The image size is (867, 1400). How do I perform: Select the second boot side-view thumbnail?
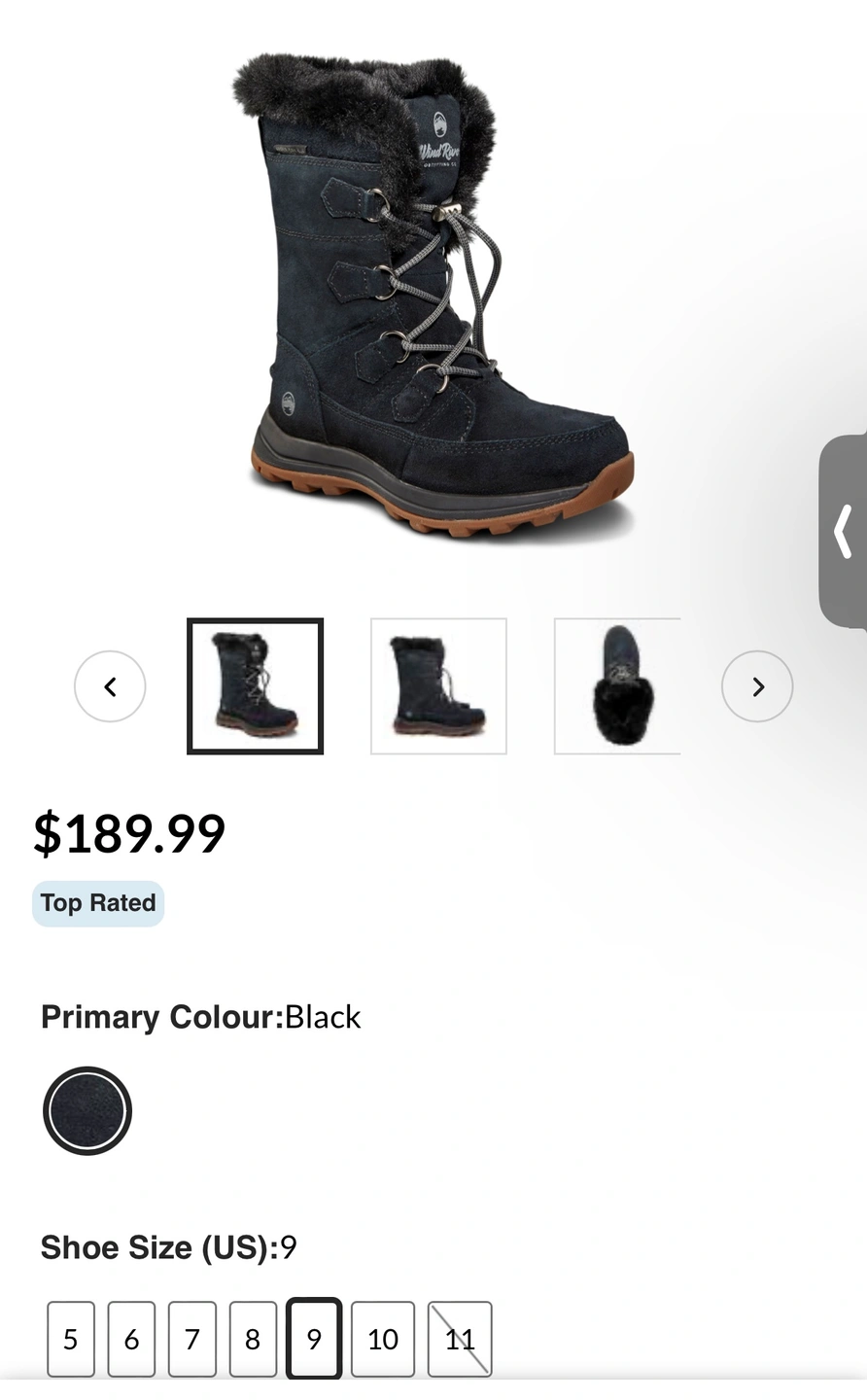click(x=438, y=686)
